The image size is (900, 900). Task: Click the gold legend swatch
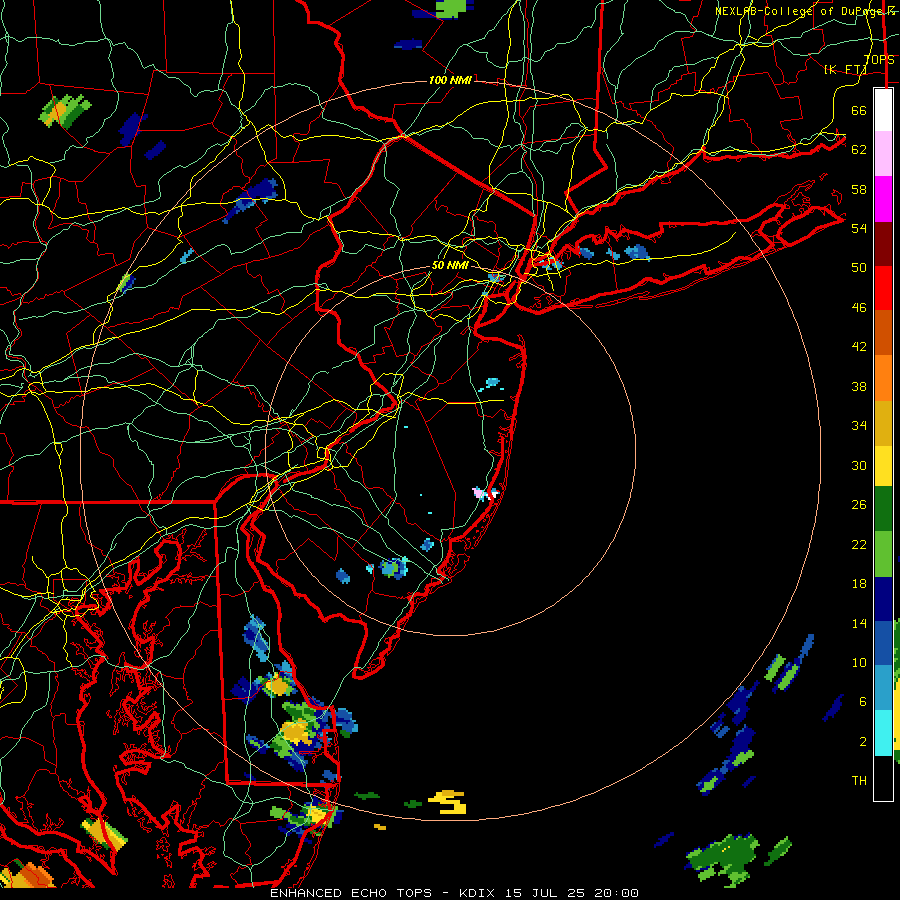[883, 423]
